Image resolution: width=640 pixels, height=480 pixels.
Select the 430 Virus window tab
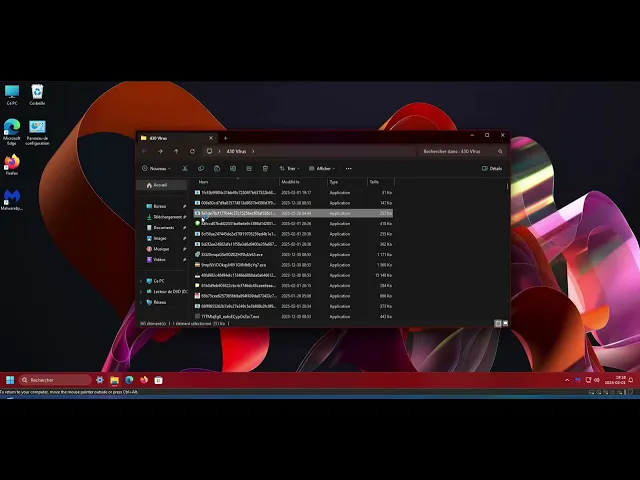[176, 138]
